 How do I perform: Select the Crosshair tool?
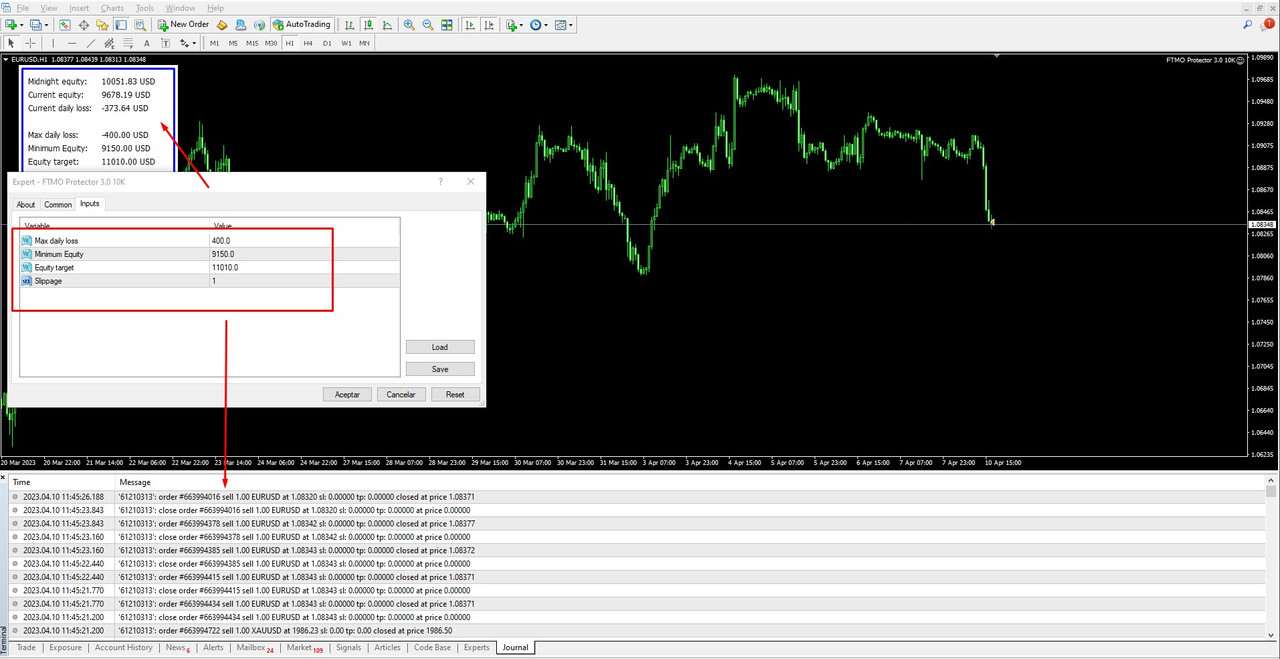pos(30,43)
